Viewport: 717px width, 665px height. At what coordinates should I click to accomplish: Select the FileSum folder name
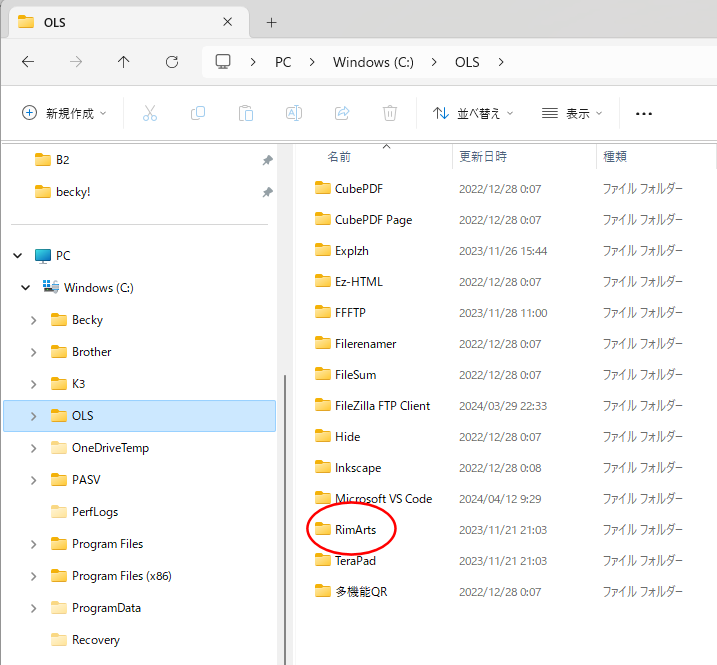pos(355,375)
